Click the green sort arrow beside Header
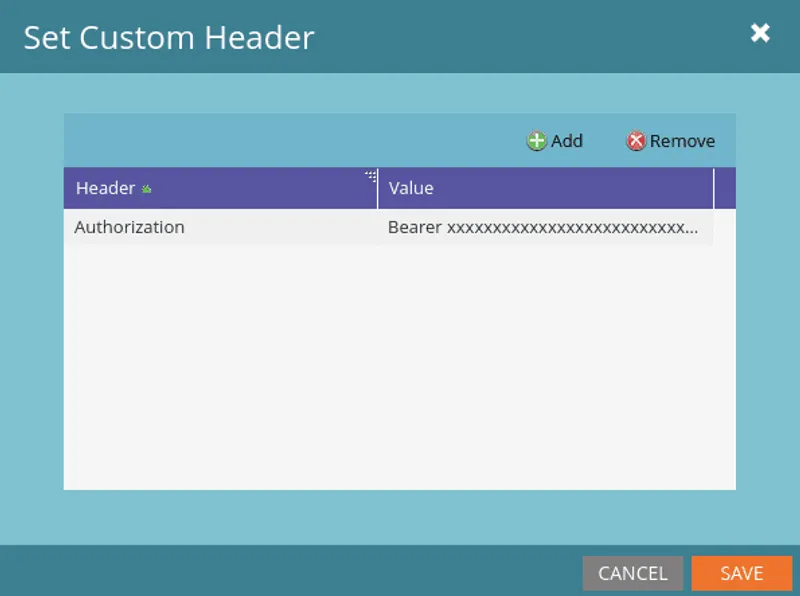This screenshot has height=596, width=800. pos(146,188)
